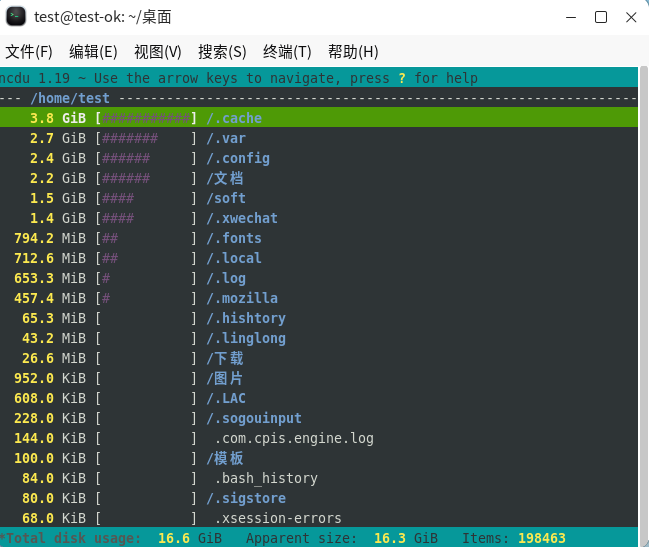The height and width of the screenshot is (547, 649).
Task: Select the /.sogouinput directory row
Action: [x=319, y=418]
